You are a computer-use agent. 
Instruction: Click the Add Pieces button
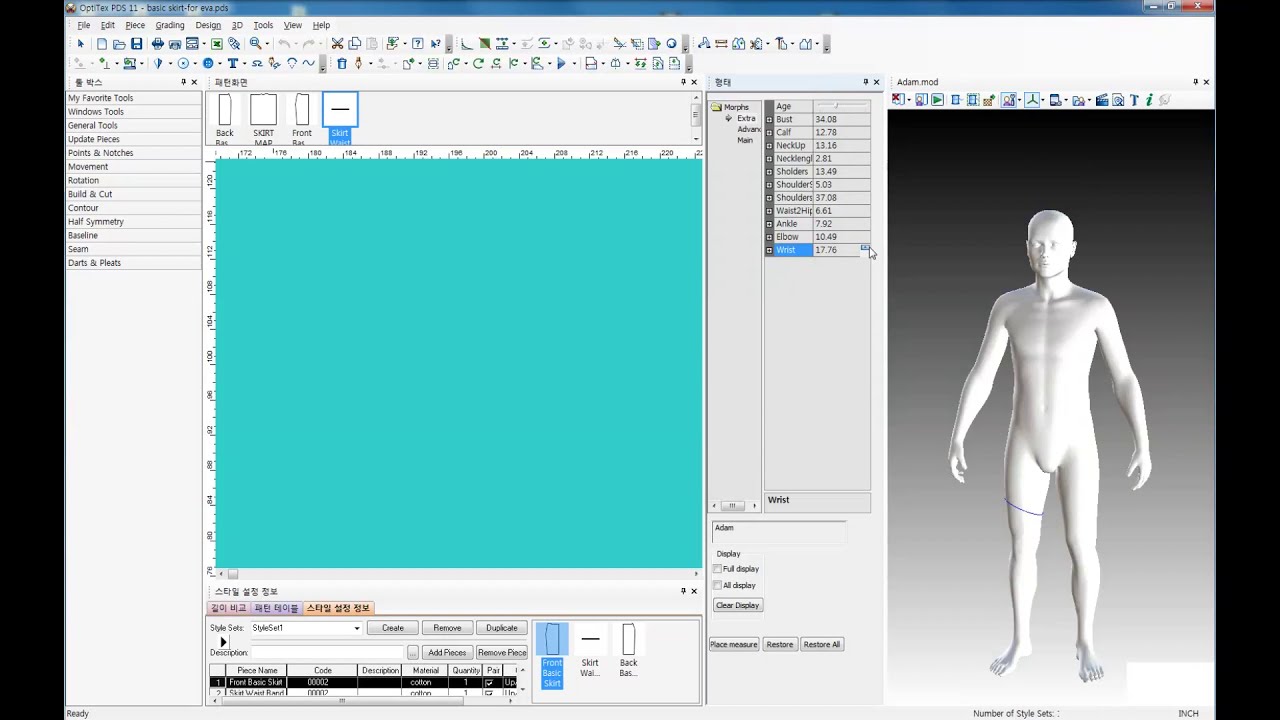click(x=447, y=652)
